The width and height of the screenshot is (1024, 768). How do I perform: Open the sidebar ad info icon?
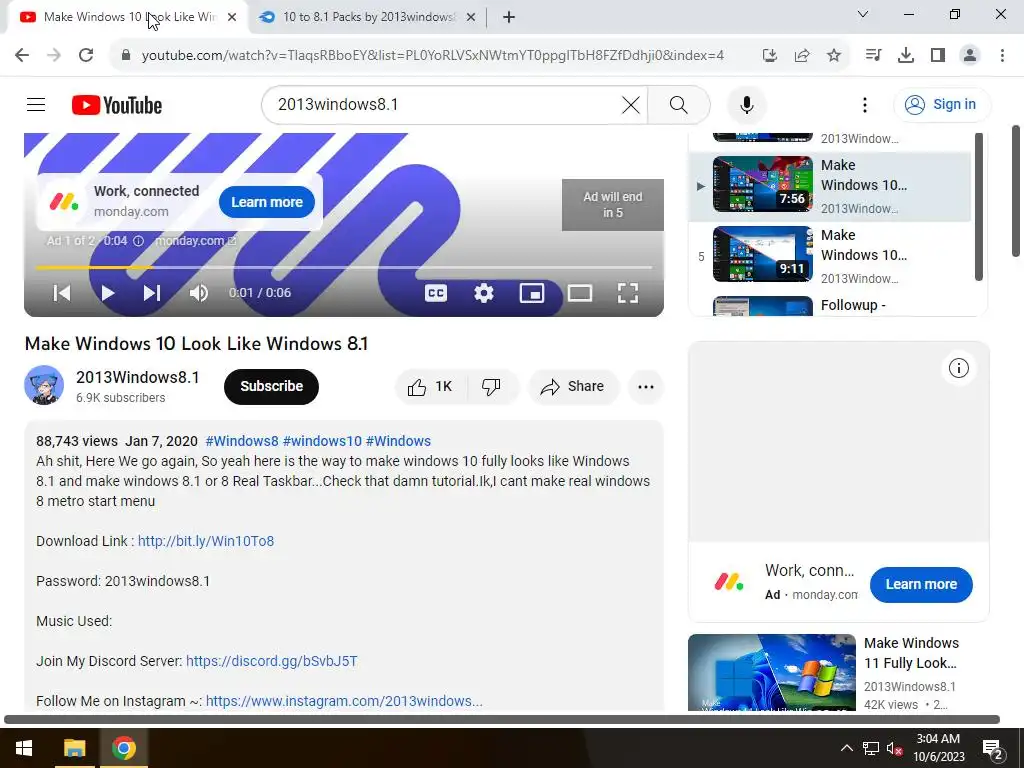click(x=958, y=368)
